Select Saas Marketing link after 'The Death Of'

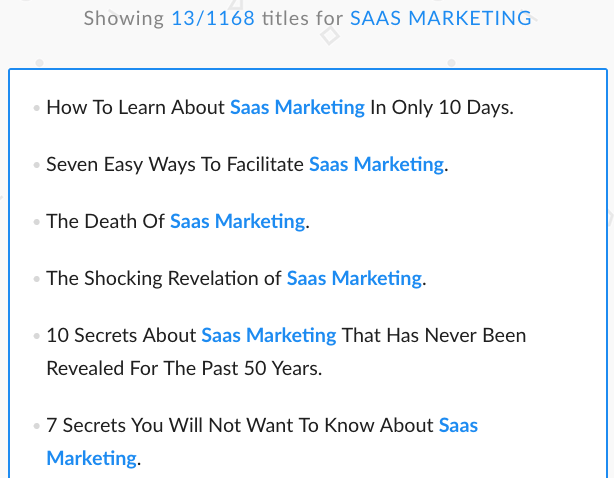(237, 221)
